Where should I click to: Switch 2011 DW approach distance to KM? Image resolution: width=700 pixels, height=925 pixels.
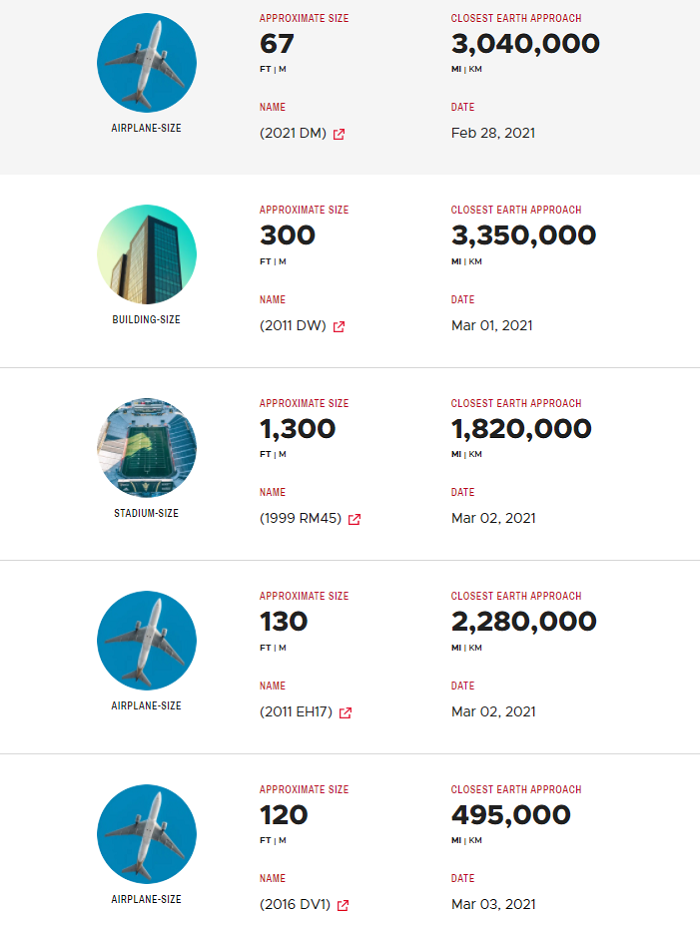(475, 262)
